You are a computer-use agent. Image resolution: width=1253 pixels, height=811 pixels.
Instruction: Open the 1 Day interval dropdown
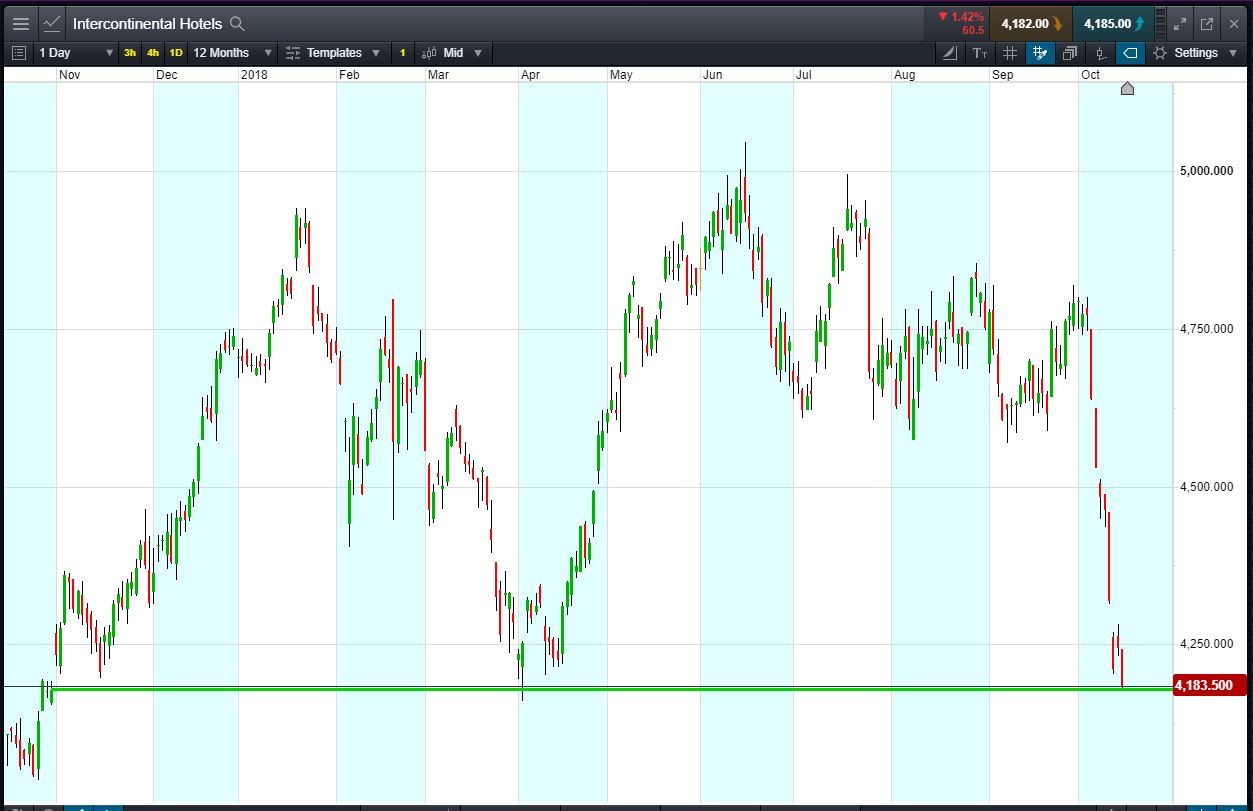tap(76, 53)
